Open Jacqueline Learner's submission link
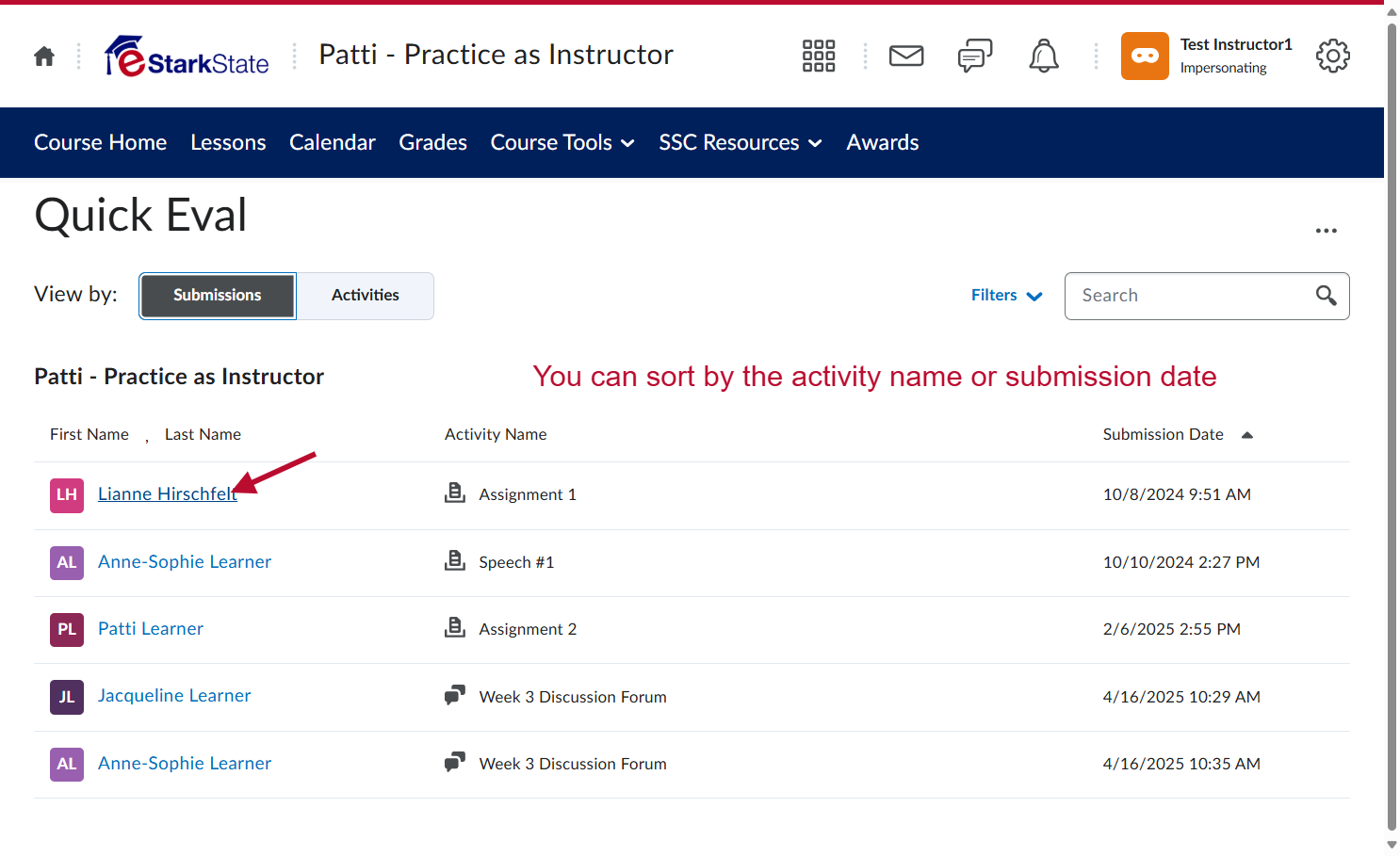This screenshot has height=856, width=1400. click(x=174, y=696)
